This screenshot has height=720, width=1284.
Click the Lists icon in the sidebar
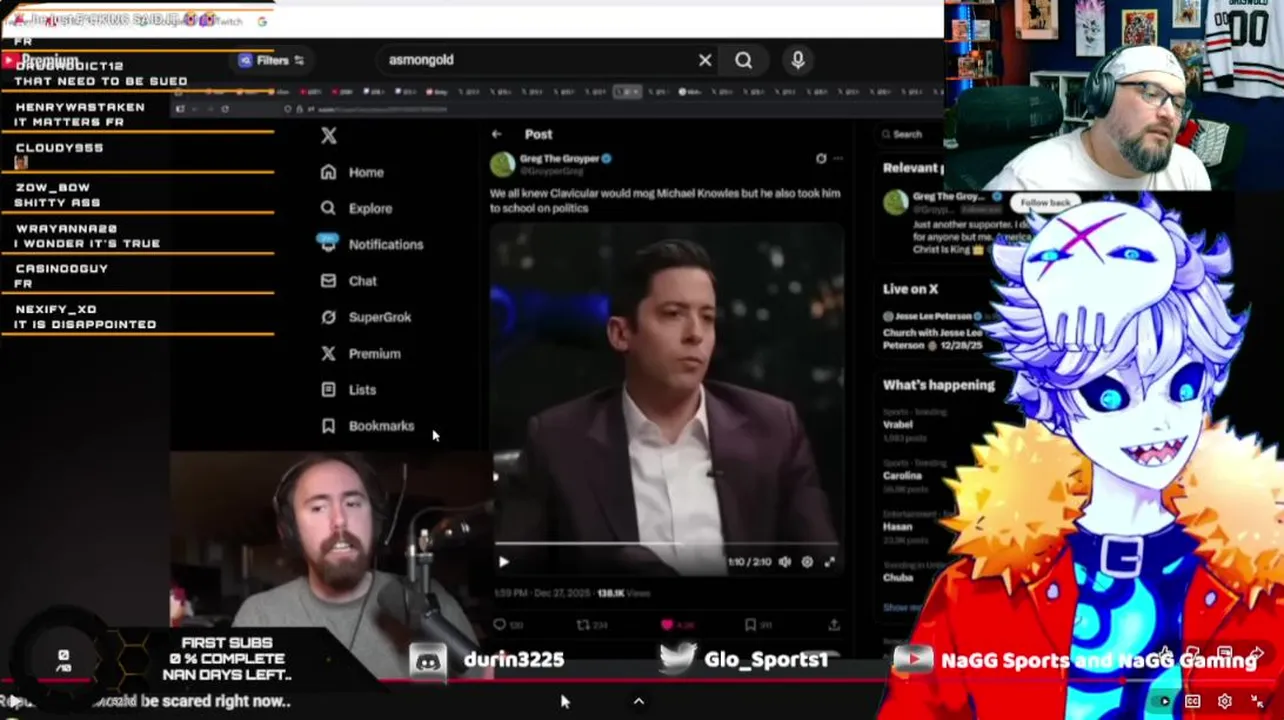(x=328, y=390)
